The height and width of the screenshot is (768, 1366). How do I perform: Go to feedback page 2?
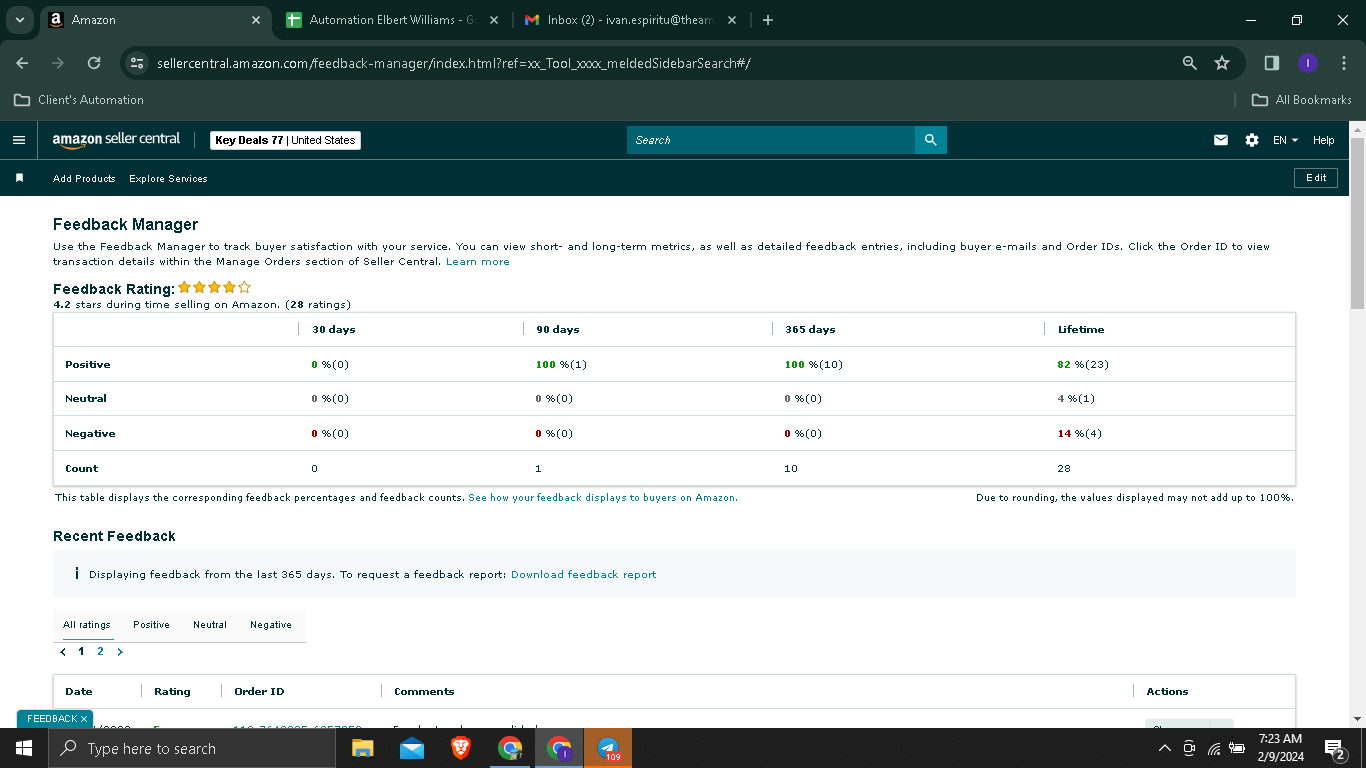click(x=100, y=652)
